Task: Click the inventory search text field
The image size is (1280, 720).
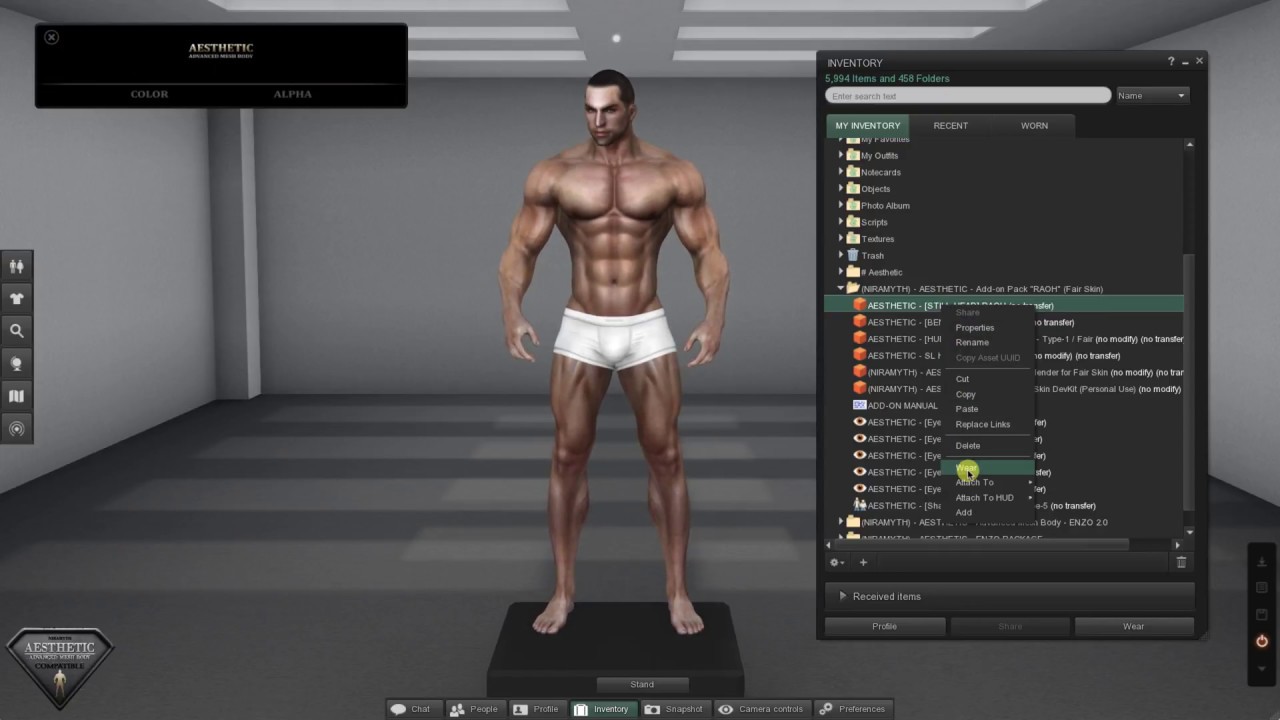Action: (x=968, y=96)
